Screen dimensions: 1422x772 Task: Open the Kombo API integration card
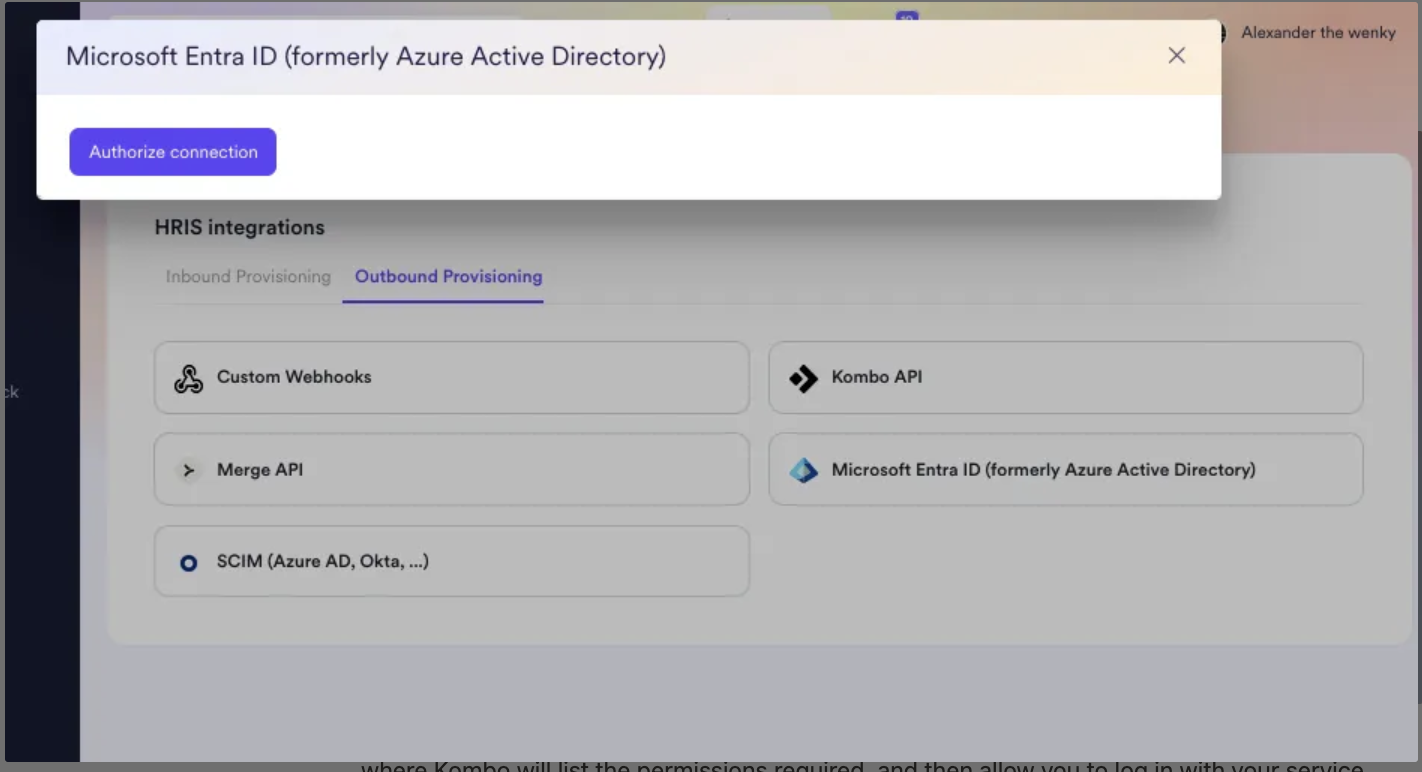coord(1066,378)
